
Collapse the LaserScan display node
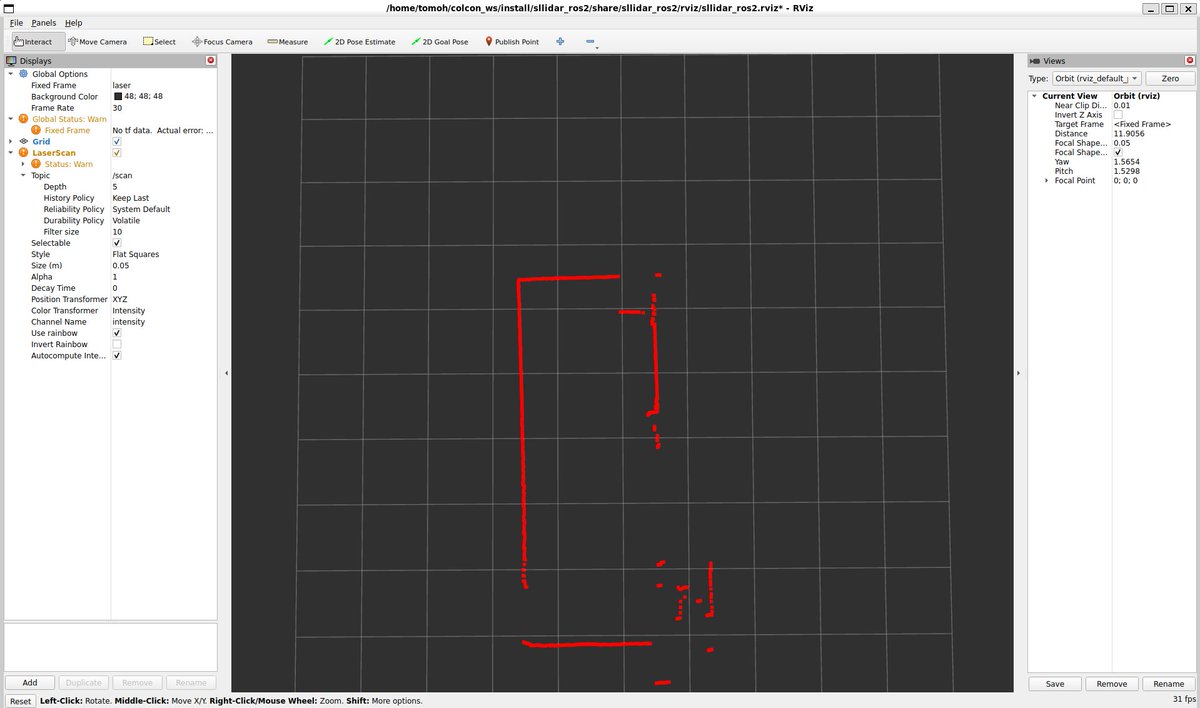pyautogui.click(x=11, y=153)
